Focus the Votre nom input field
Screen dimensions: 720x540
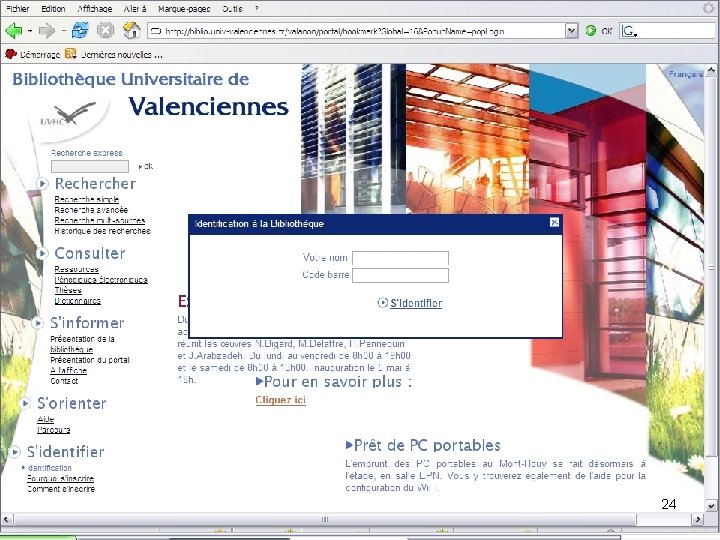(x=400, y=258)
